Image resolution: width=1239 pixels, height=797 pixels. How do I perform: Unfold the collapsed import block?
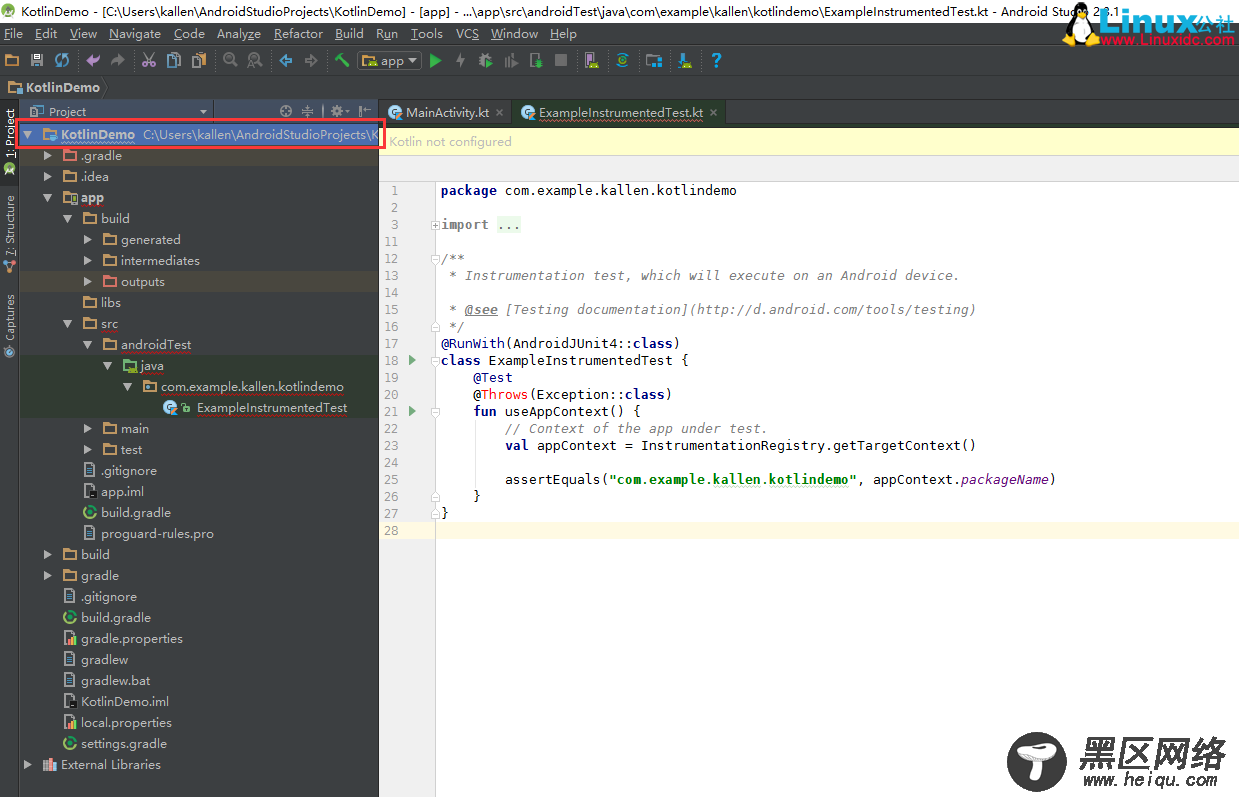[x=436, y=225]
